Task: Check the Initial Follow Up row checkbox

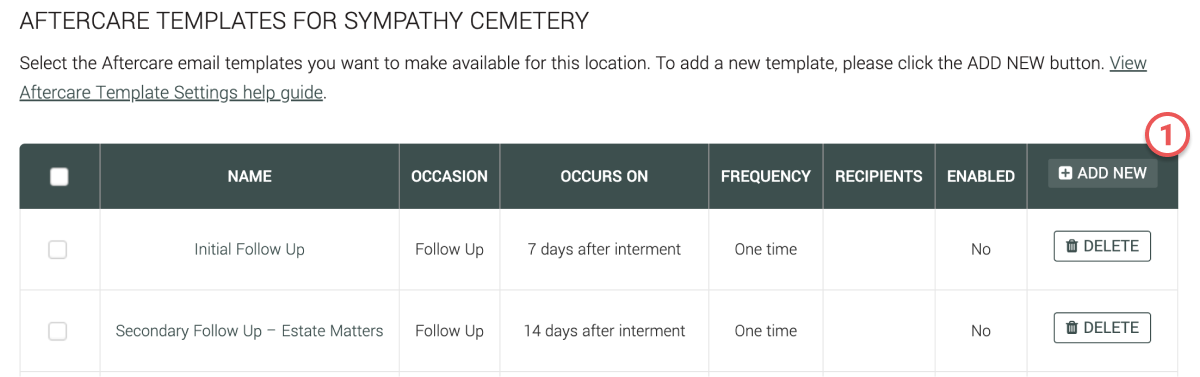Action: (58, 249)
